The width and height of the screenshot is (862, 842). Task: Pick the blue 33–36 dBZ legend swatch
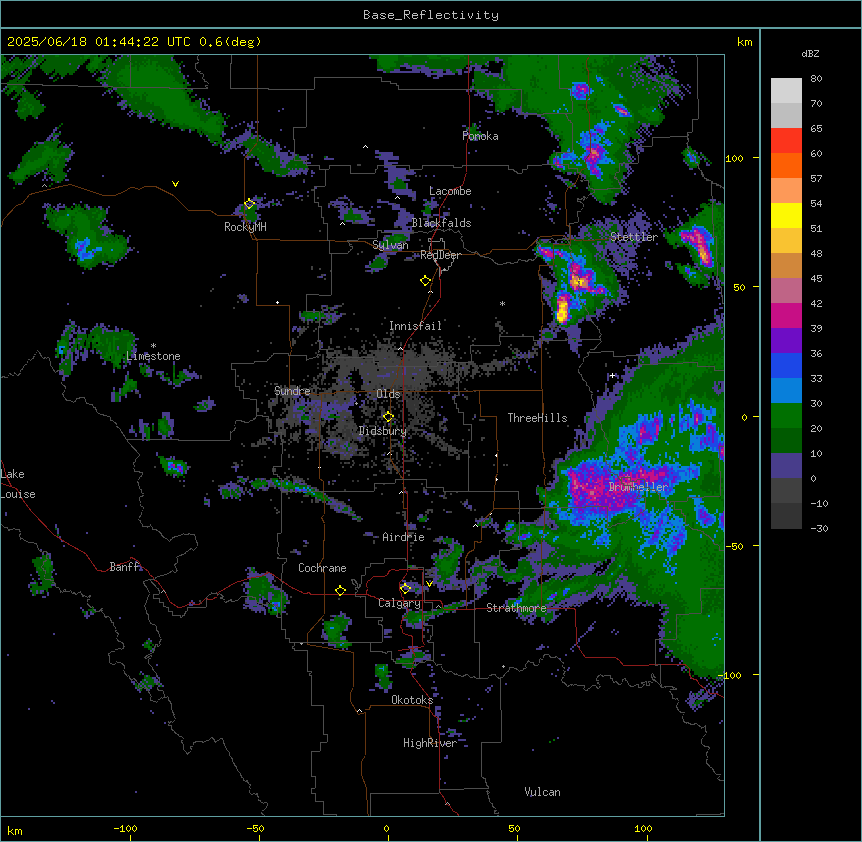pyautogui.click(x=786, y=365)
